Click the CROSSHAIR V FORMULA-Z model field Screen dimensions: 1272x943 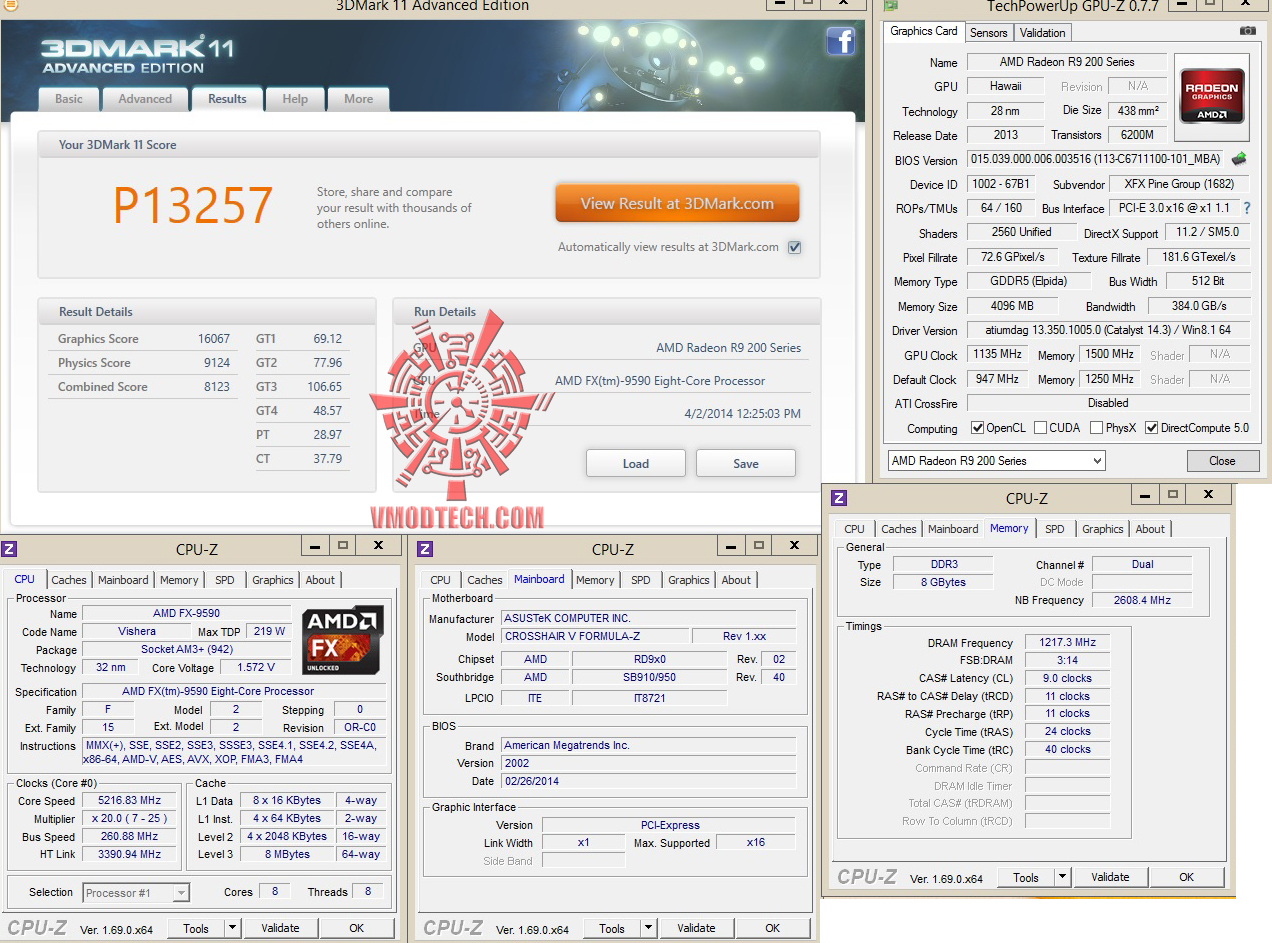(595, 636)
